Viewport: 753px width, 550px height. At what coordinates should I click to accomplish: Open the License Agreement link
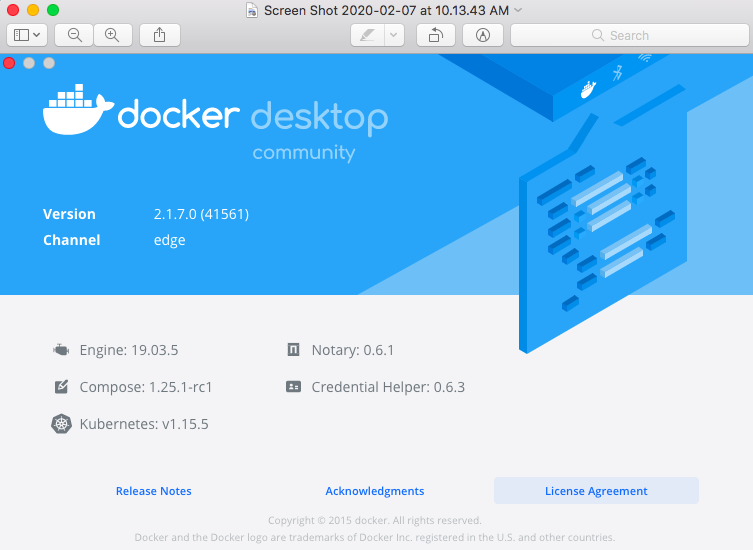pos(596,491)
